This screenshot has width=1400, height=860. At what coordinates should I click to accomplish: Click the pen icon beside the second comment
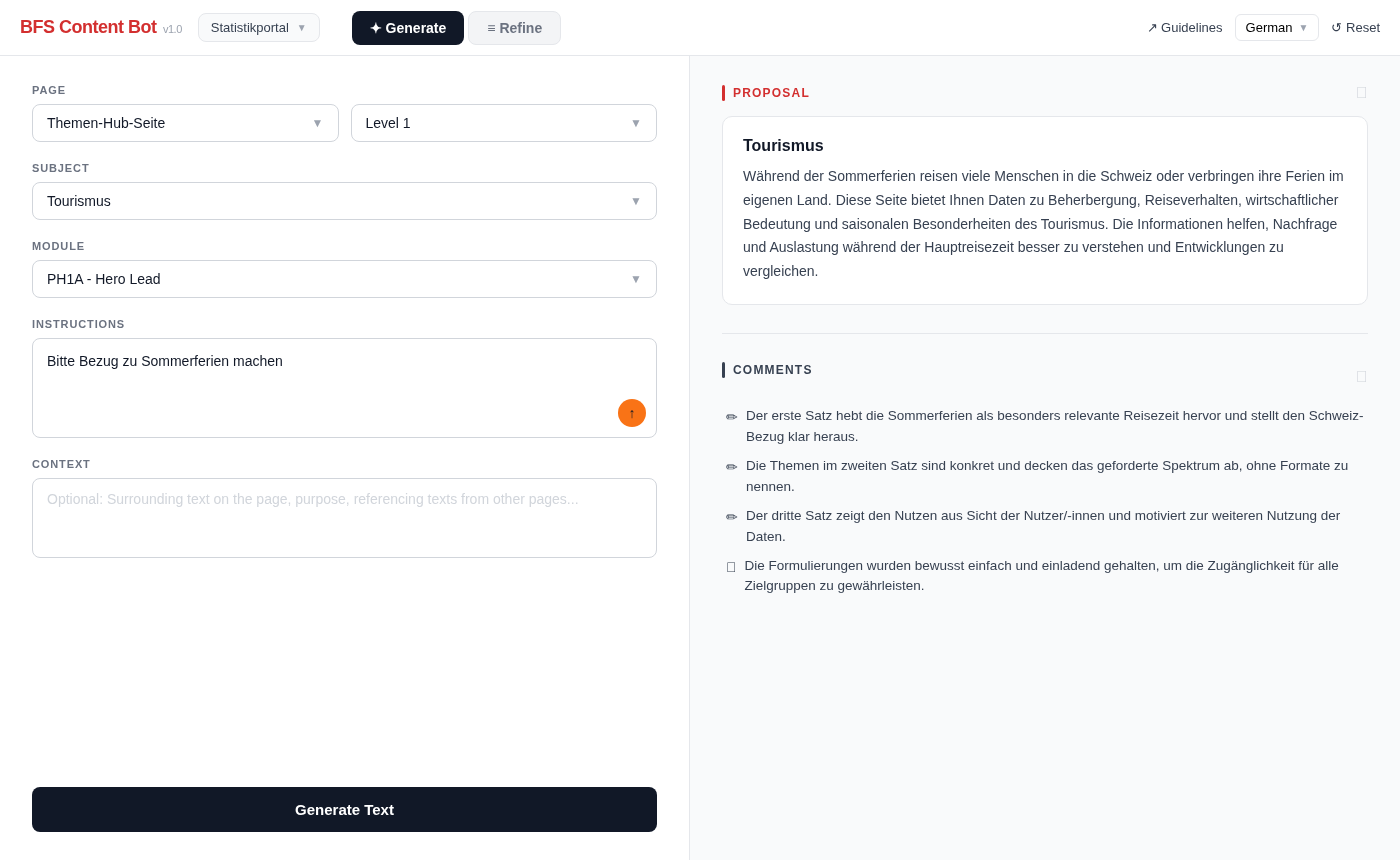[731, 466]
